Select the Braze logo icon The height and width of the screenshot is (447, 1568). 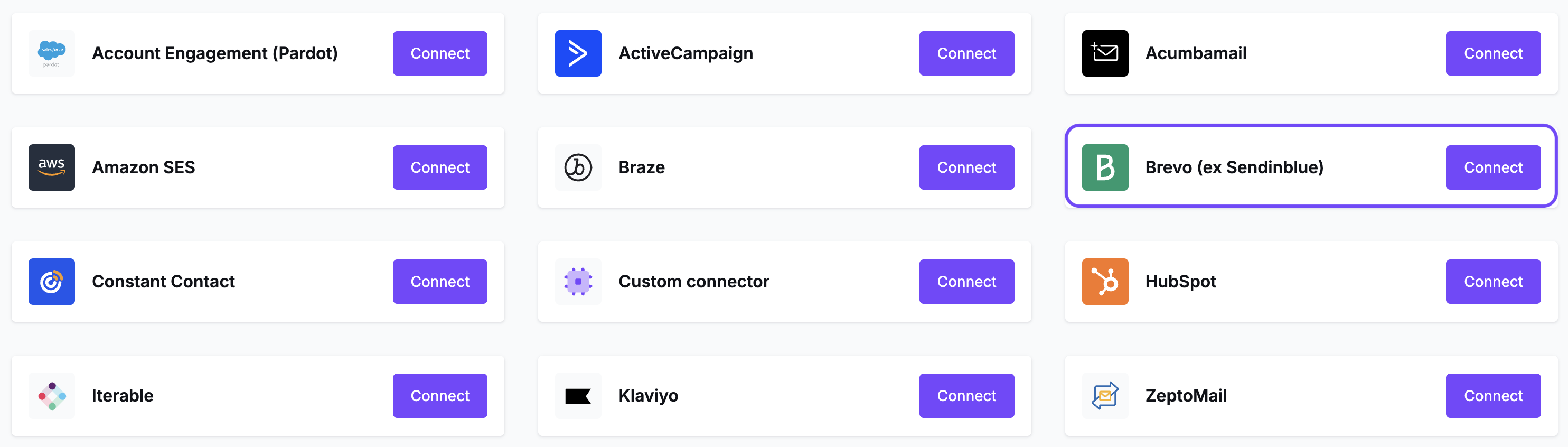[x=578, y=167]
